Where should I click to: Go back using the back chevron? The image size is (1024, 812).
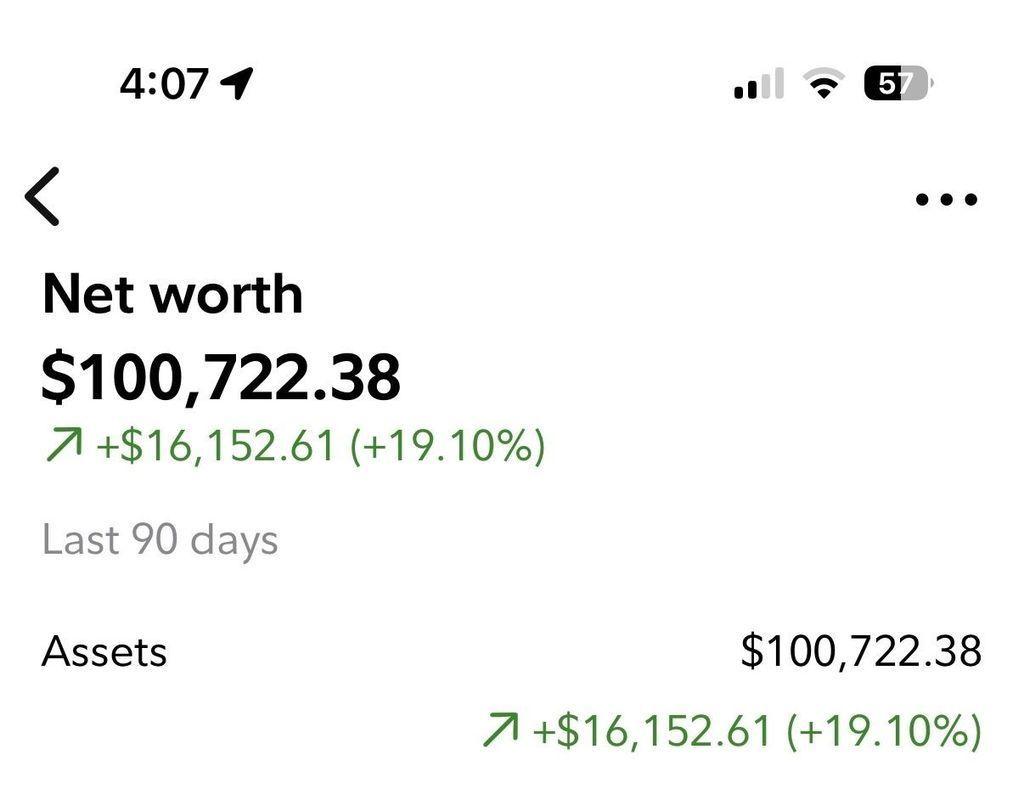[x=43, y=197]
